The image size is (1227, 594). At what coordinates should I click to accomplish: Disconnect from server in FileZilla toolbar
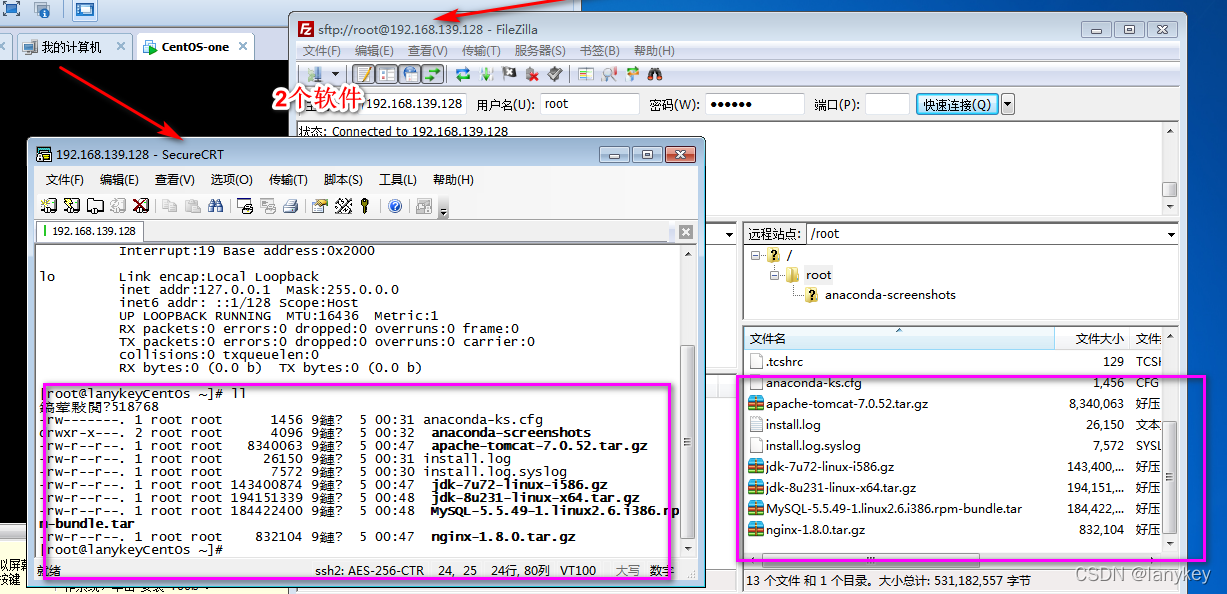pos(533,74)
